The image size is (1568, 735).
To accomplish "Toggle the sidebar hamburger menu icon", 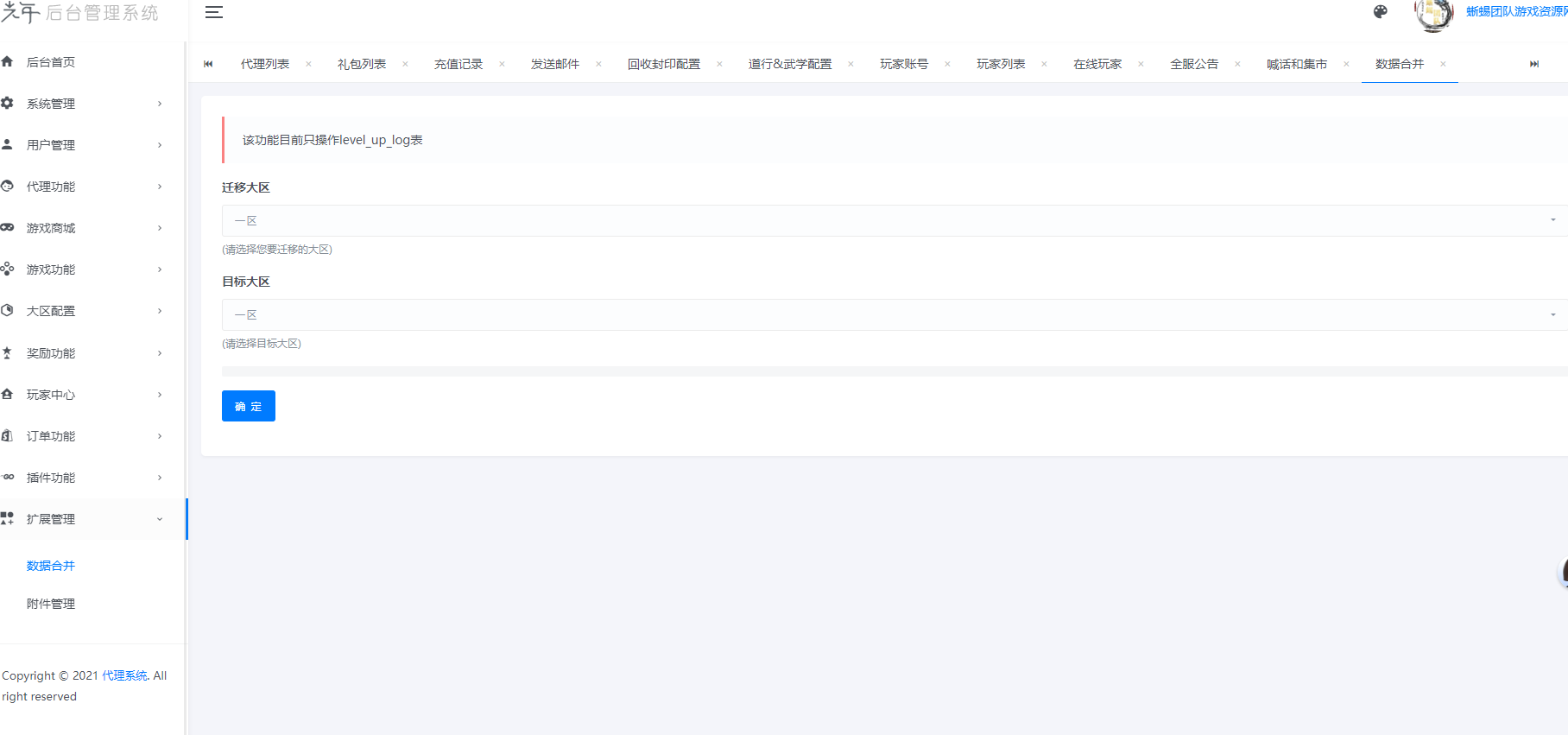I will pyautogui.click(x=214, y=12).
